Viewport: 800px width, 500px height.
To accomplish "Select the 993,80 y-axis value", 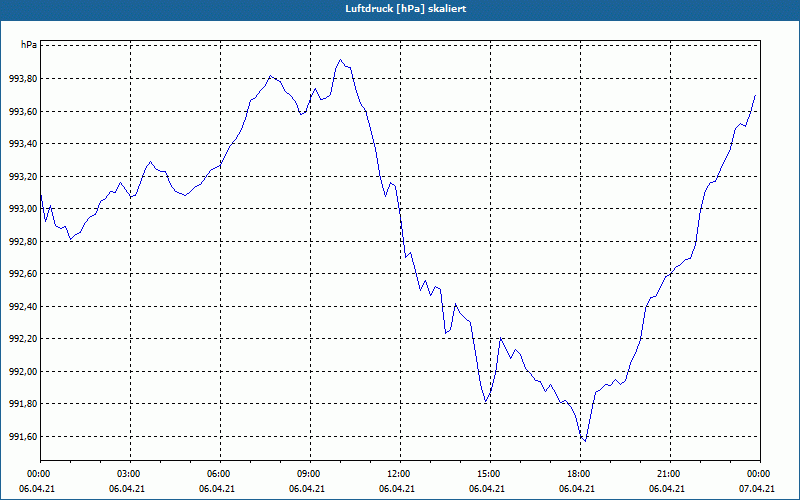I will click(x=23, y=79).
